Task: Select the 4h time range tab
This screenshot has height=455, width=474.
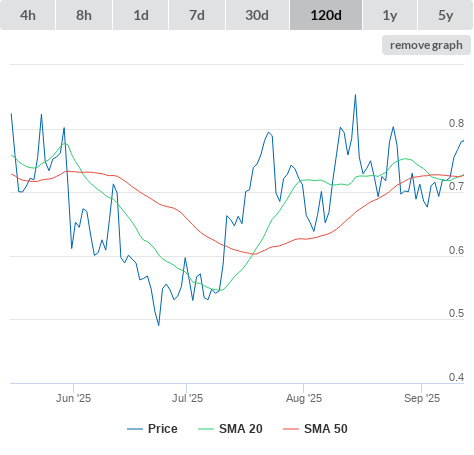Action: [x=28, y=15]
